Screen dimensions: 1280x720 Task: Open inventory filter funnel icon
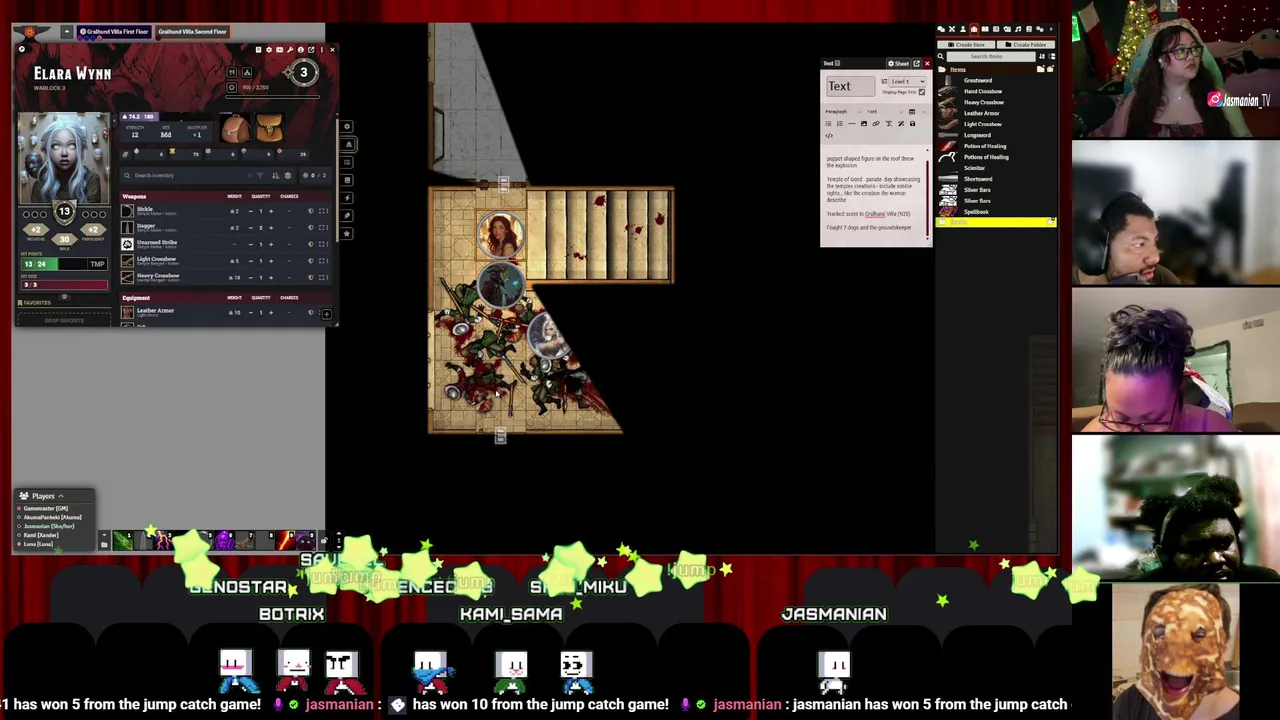(x=260, y=175)
